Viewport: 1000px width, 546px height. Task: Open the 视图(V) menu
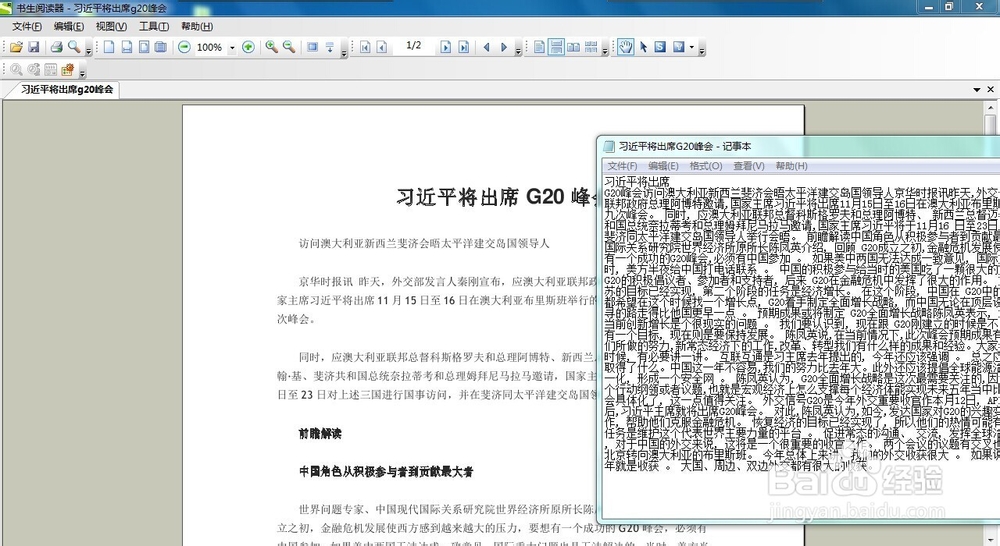(111, 26)
